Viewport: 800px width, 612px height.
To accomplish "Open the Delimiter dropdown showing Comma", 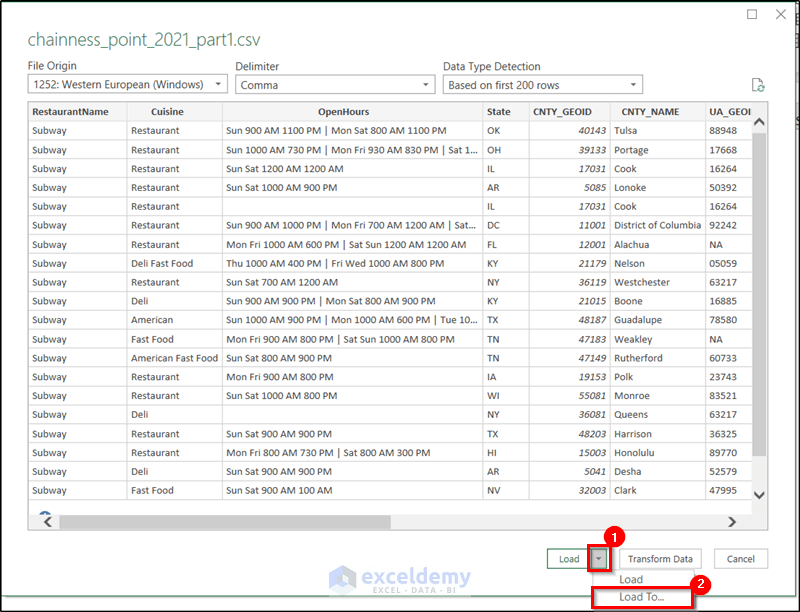I will pyautogui.click(x=335, y=85).
